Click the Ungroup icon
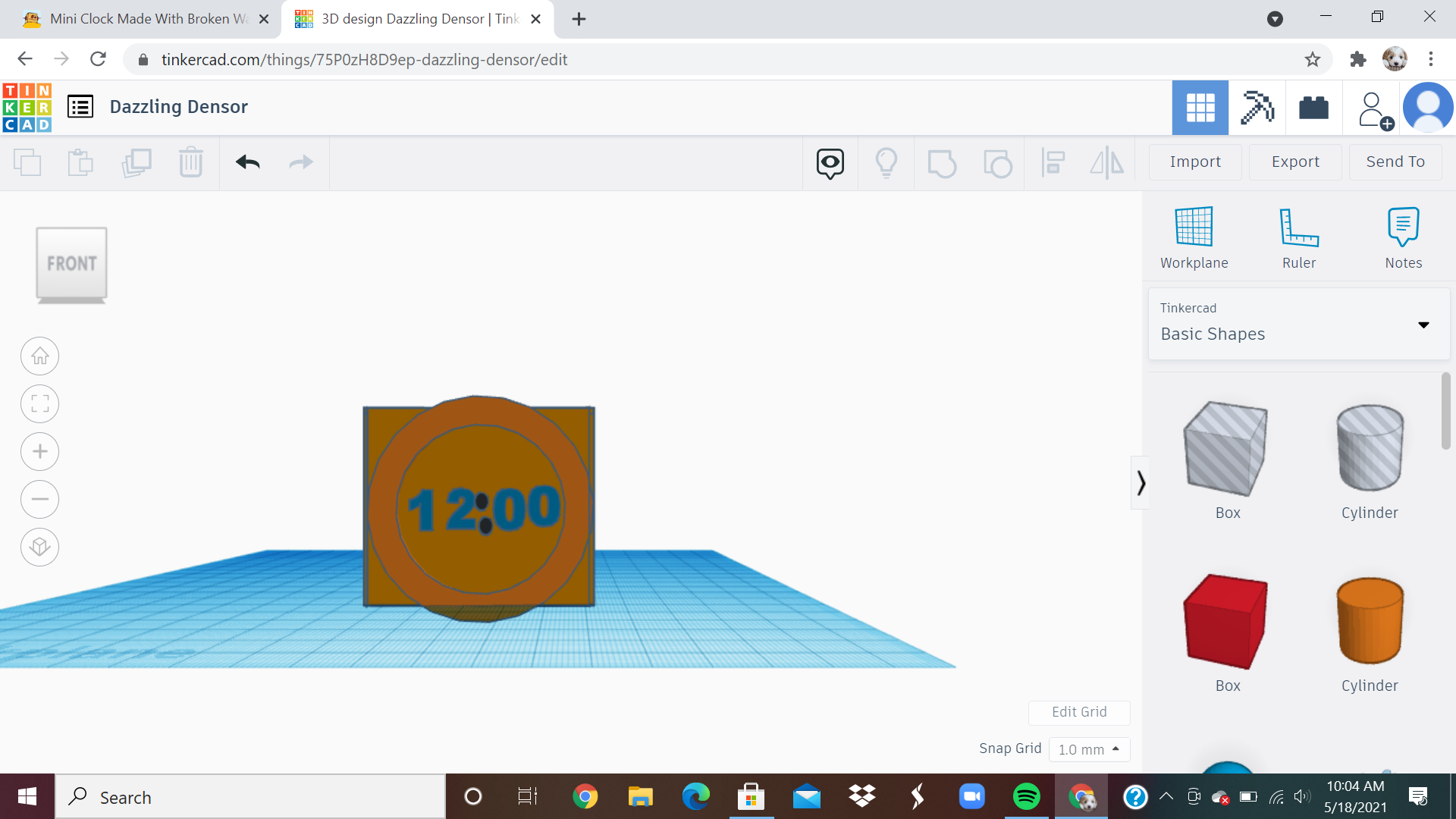This screenshot has width=1456, height=819. point(998,162)
